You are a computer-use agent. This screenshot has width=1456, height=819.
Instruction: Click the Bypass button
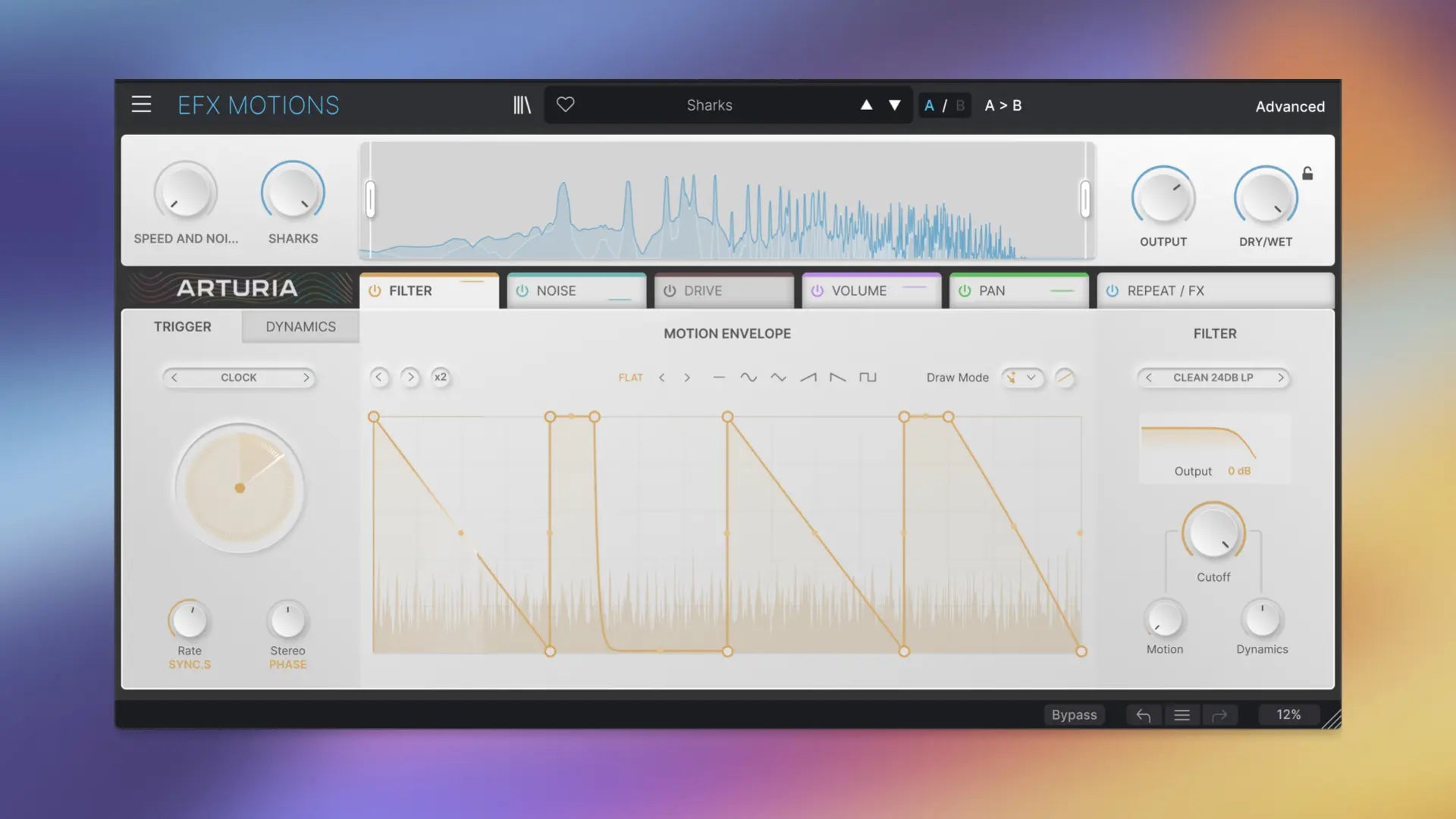[x=1074, y=715]
